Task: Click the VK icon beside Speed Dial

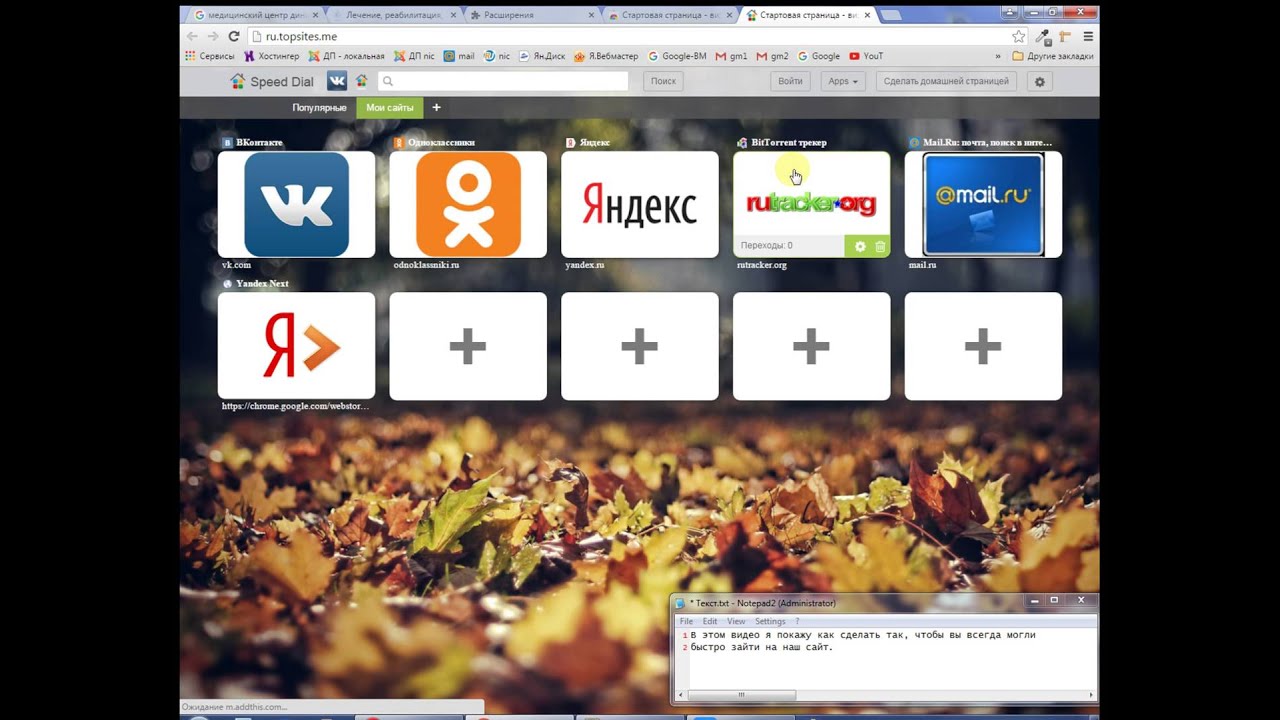Action: 337,81
